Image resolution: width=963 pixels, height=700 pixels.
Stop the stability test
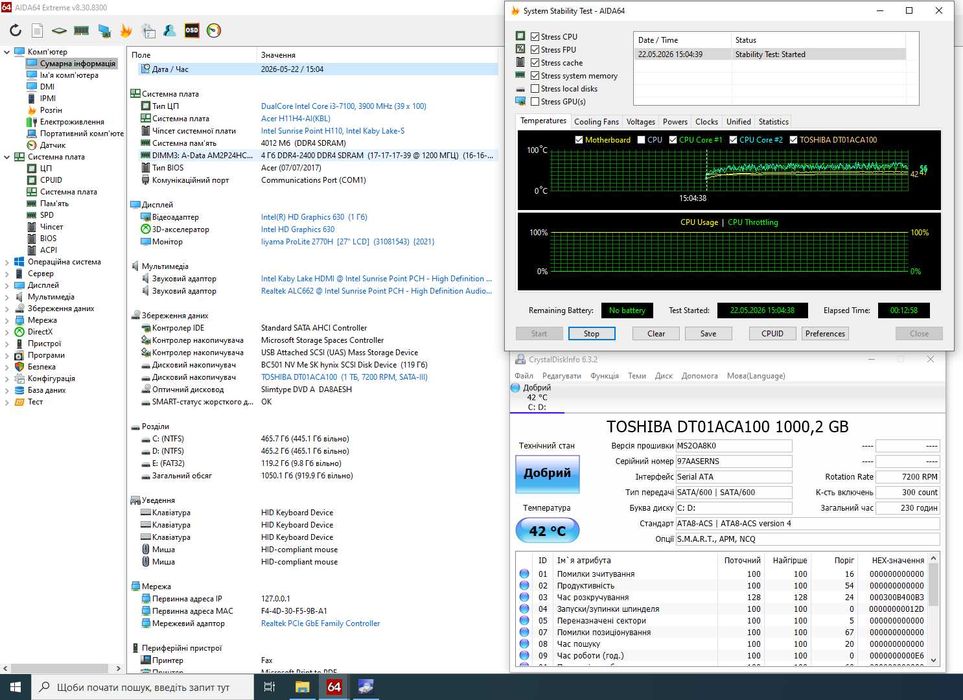(591, 333)
